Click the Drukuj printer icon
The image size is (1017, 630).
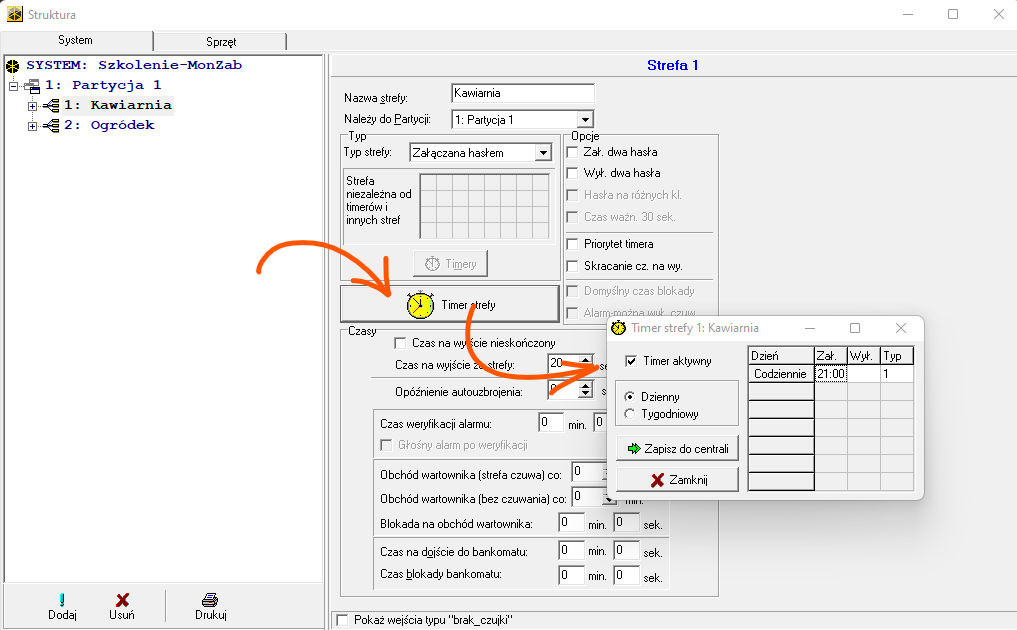click(210, 600)
